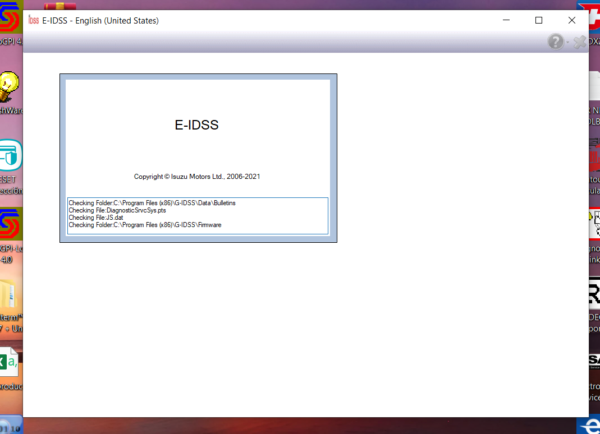Select the yellow folder desktop icon
Viewport: 600px width, 434px height.
click(x=8, y=294)
